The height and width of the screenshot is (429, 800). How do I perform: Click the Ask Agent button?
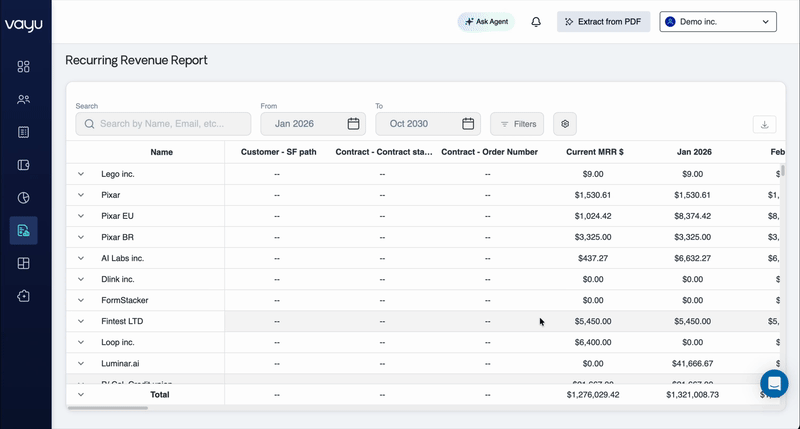[x=486, y=22]
